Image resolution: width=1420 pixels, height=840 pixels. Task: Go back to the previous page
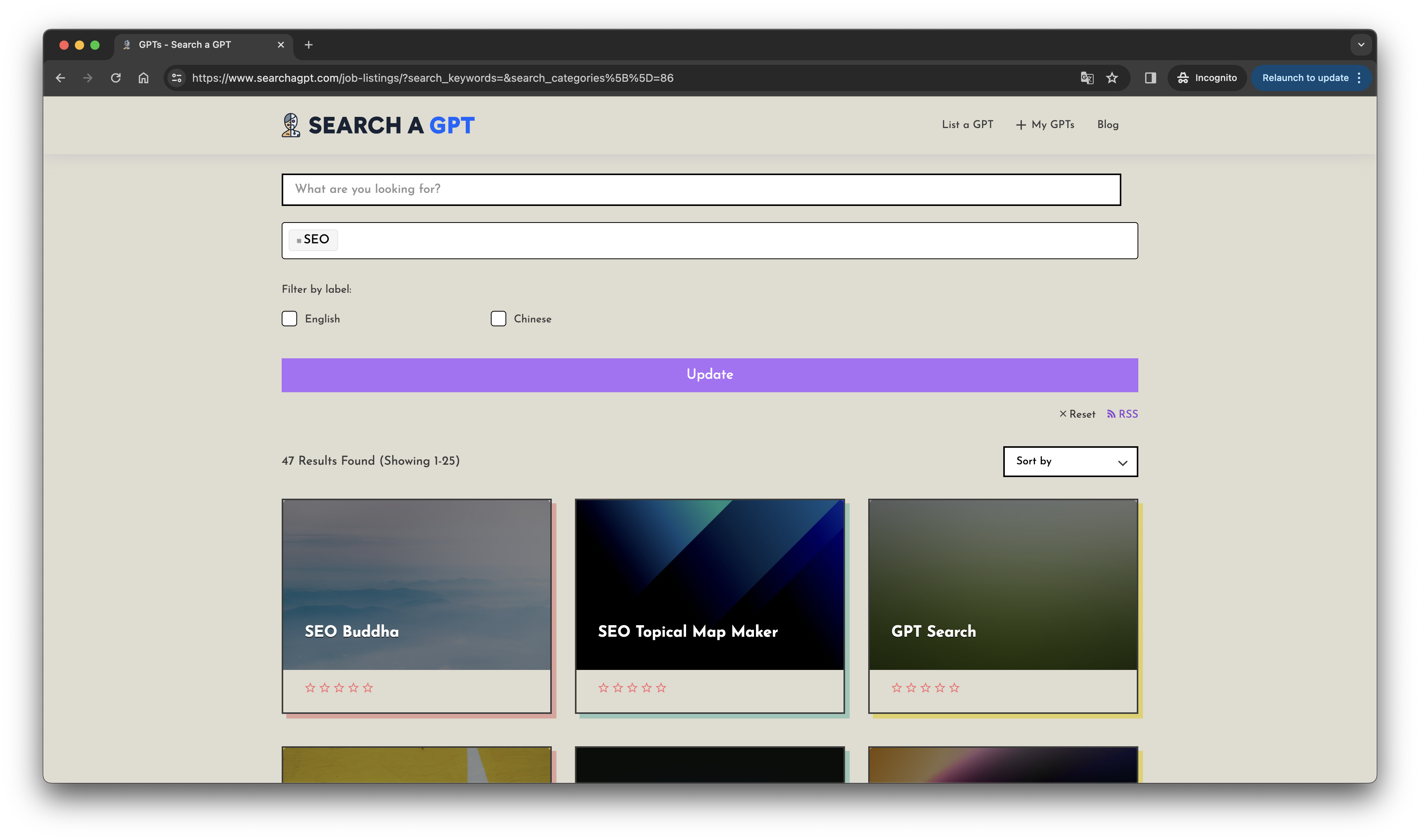(x=61, y=78)
